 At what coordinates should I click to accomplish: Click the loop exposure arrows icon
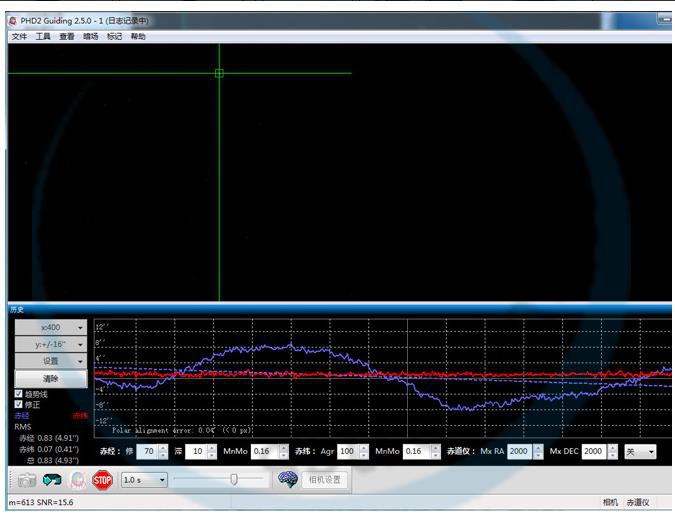click(x=52, y=480)
